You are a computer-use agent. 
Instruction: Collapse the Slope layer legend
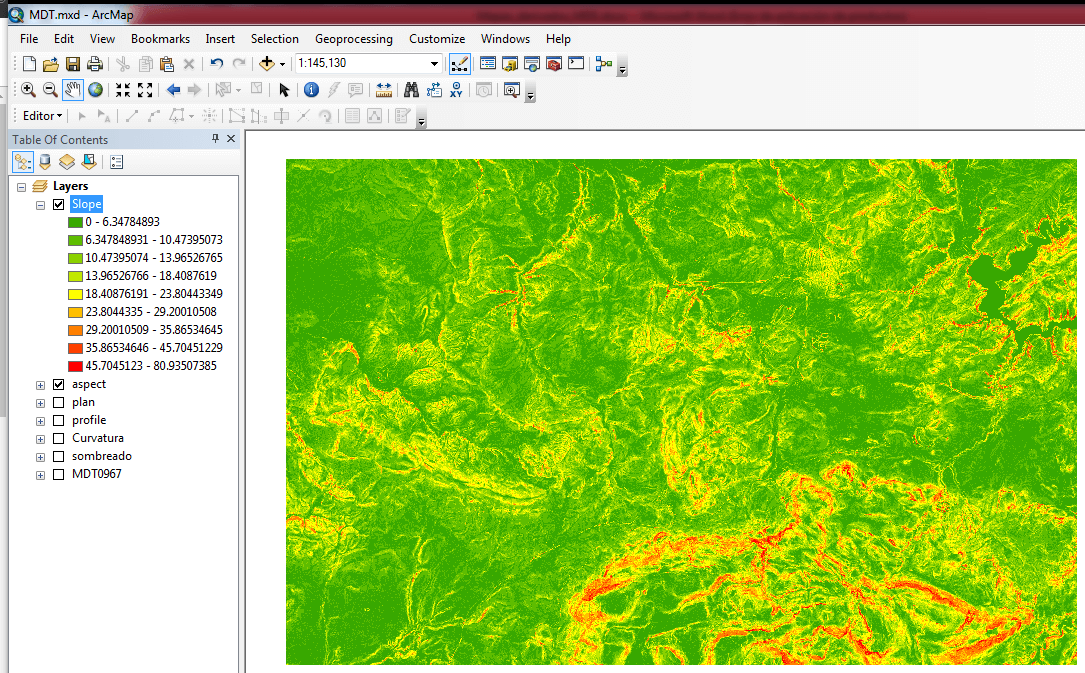click(x=41, y=205)
